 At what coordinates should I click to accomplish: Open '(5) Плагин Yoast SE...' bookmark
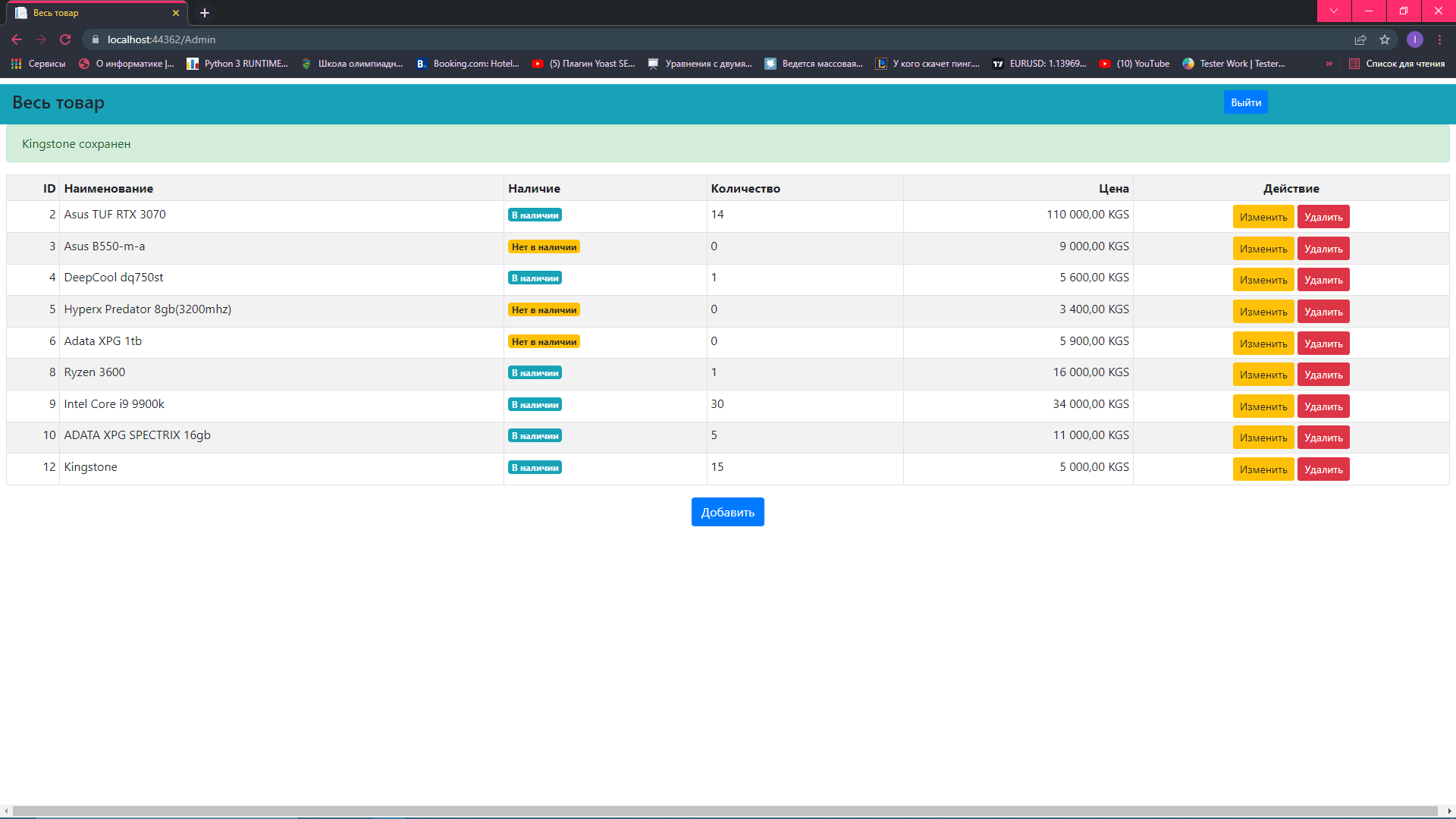point(583,64)
